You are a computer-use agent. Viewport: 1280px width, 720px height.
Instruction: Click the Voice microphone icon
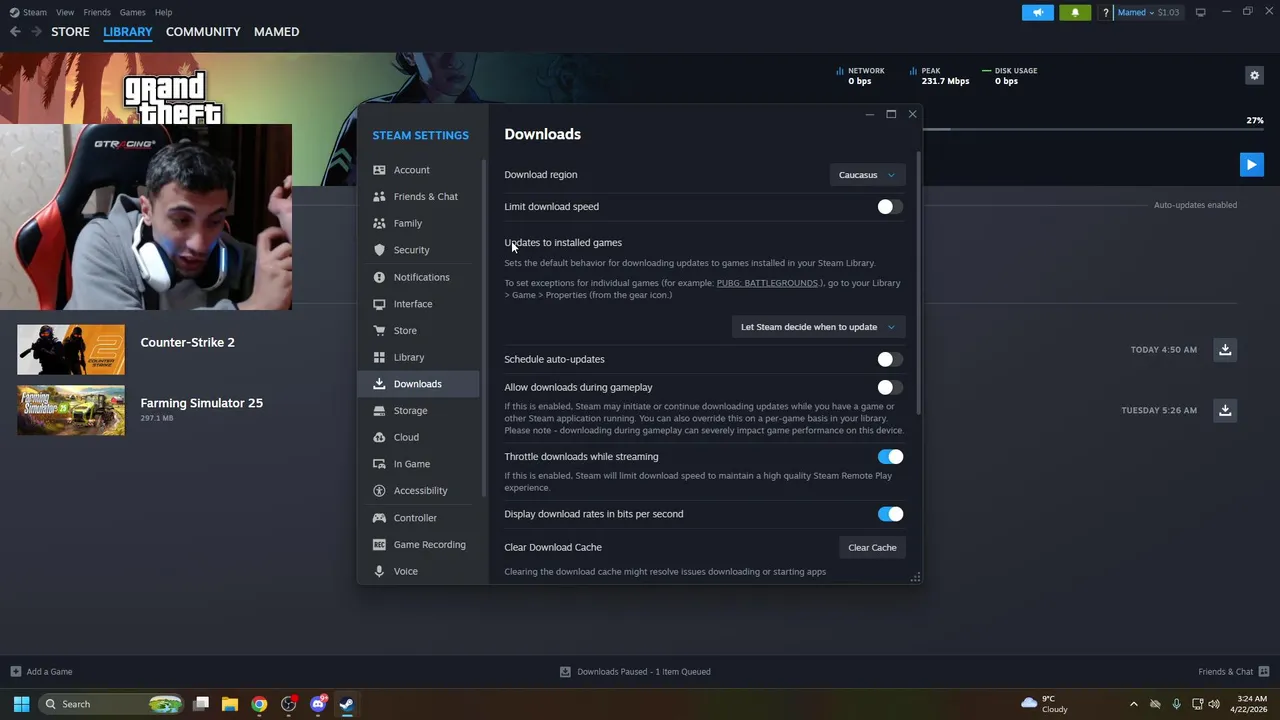379,571
